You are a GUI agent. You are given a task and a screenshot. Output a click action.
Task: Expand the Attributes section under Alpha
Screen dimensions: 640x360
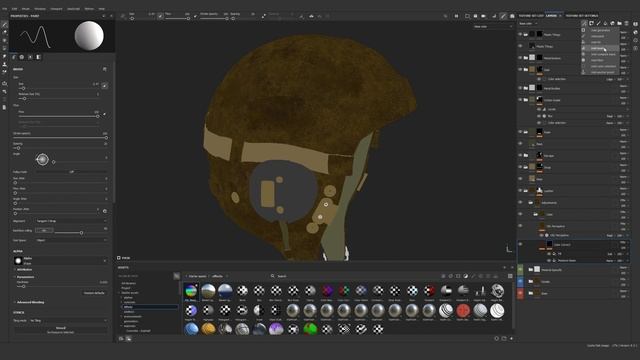[24, 270]
